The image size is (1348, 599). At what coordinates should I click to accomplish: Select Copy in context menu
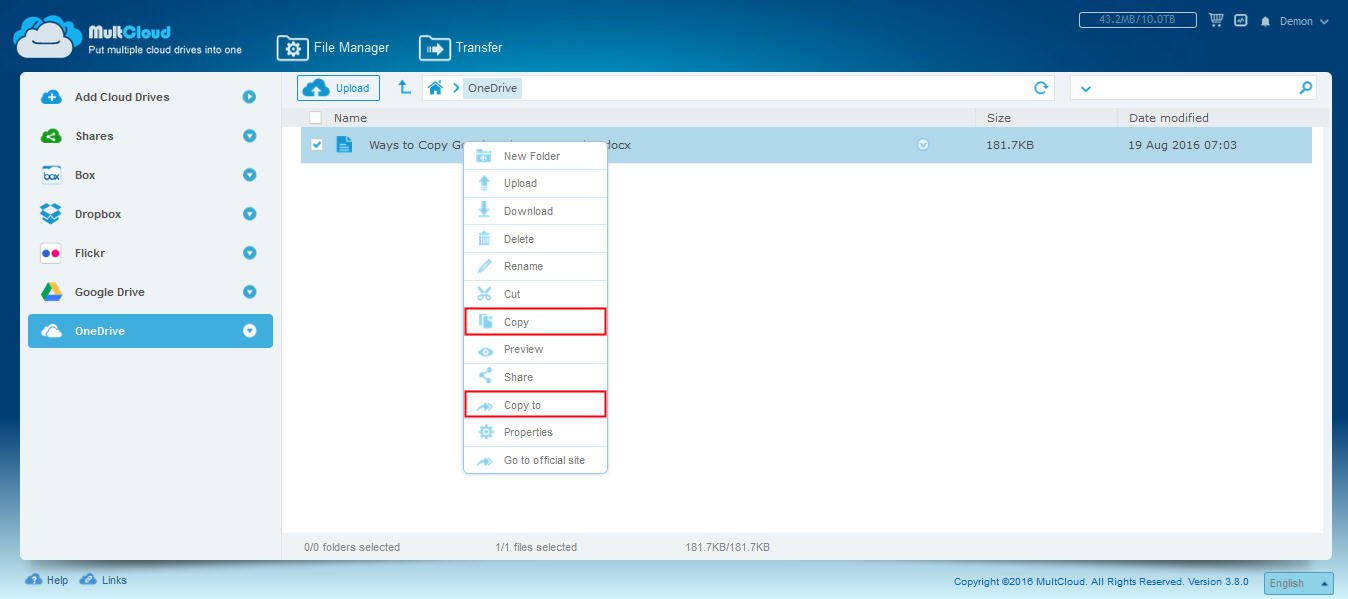(535, 322)
